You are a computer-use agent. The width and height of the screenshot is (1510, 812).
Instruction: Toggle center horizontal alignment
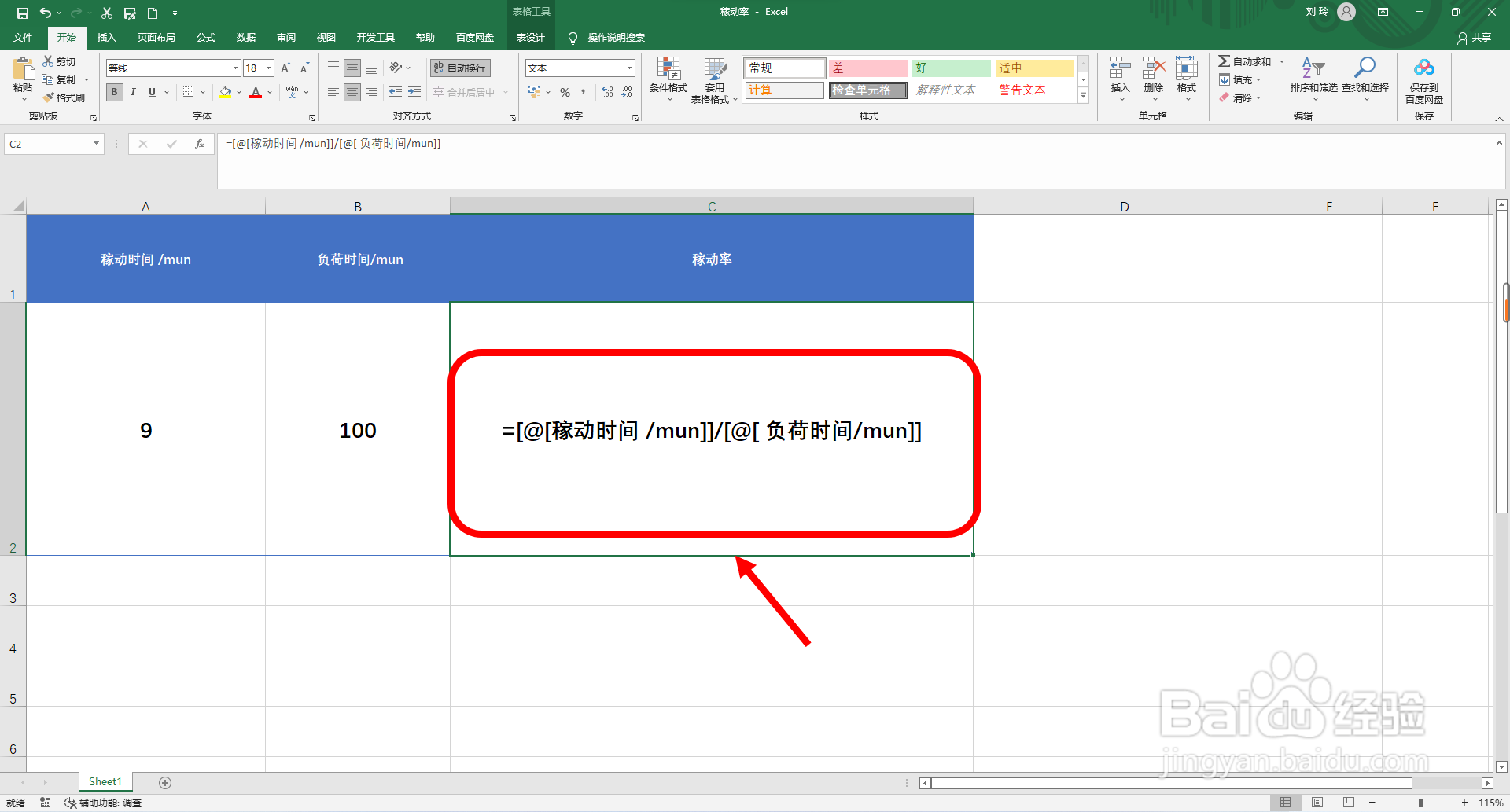[x=352, y=92]
